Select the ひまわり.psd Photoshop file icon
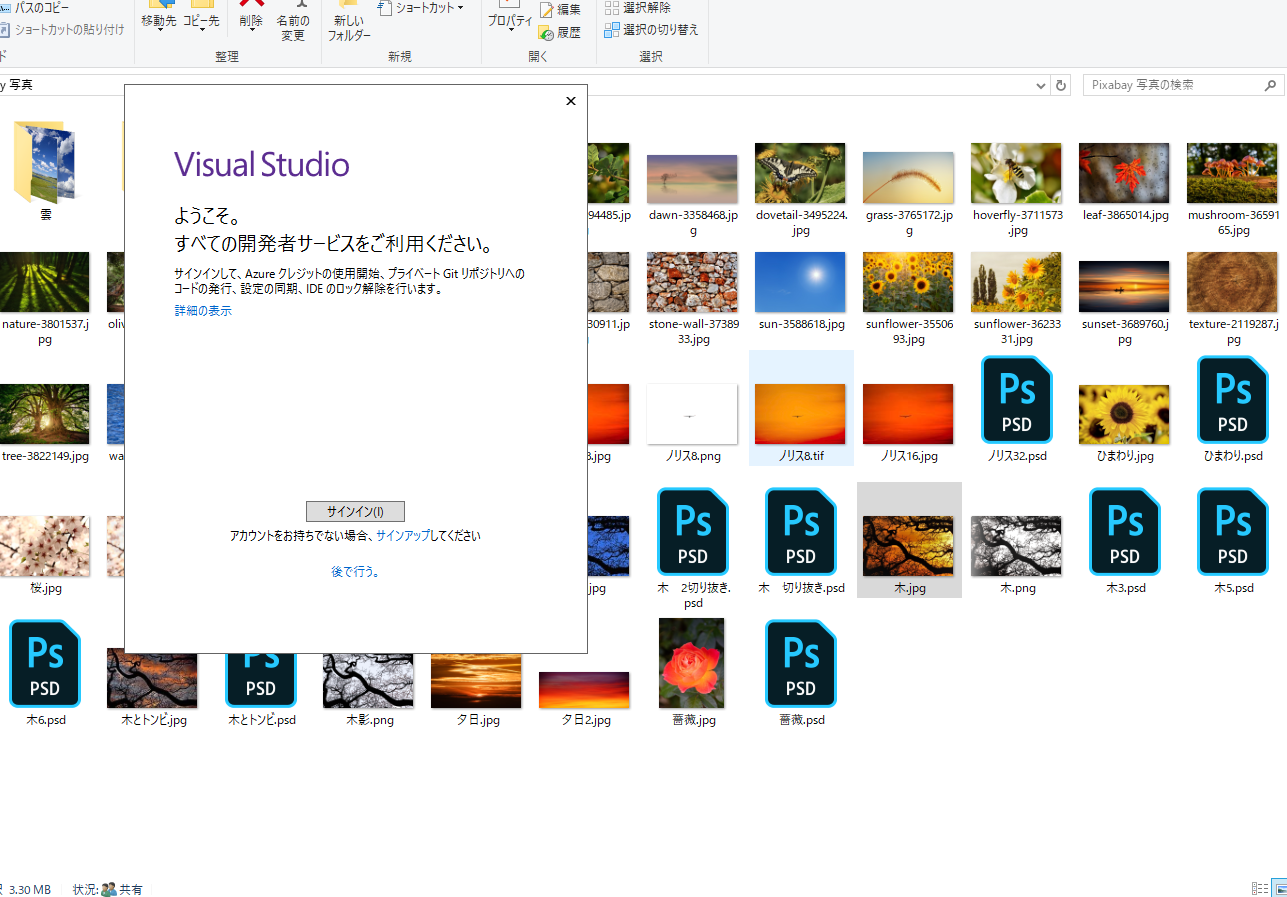 click(1232, 399)
